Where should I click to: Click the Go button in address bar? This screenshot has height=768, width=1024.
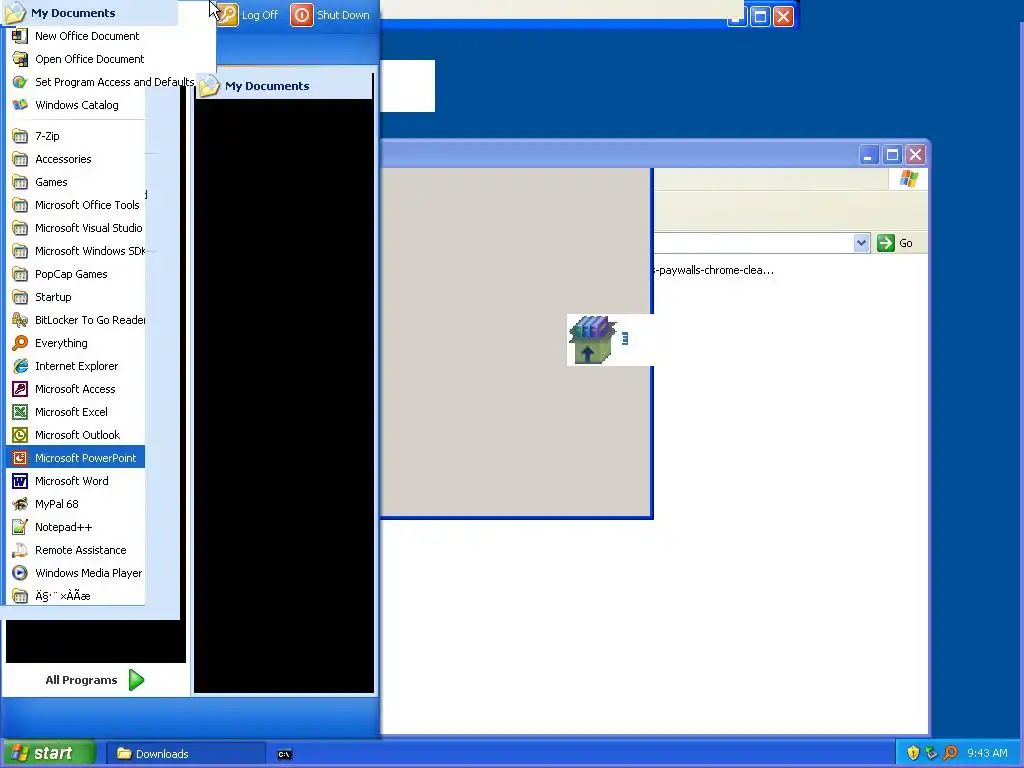pyautogui.click(x=895, y=243)
